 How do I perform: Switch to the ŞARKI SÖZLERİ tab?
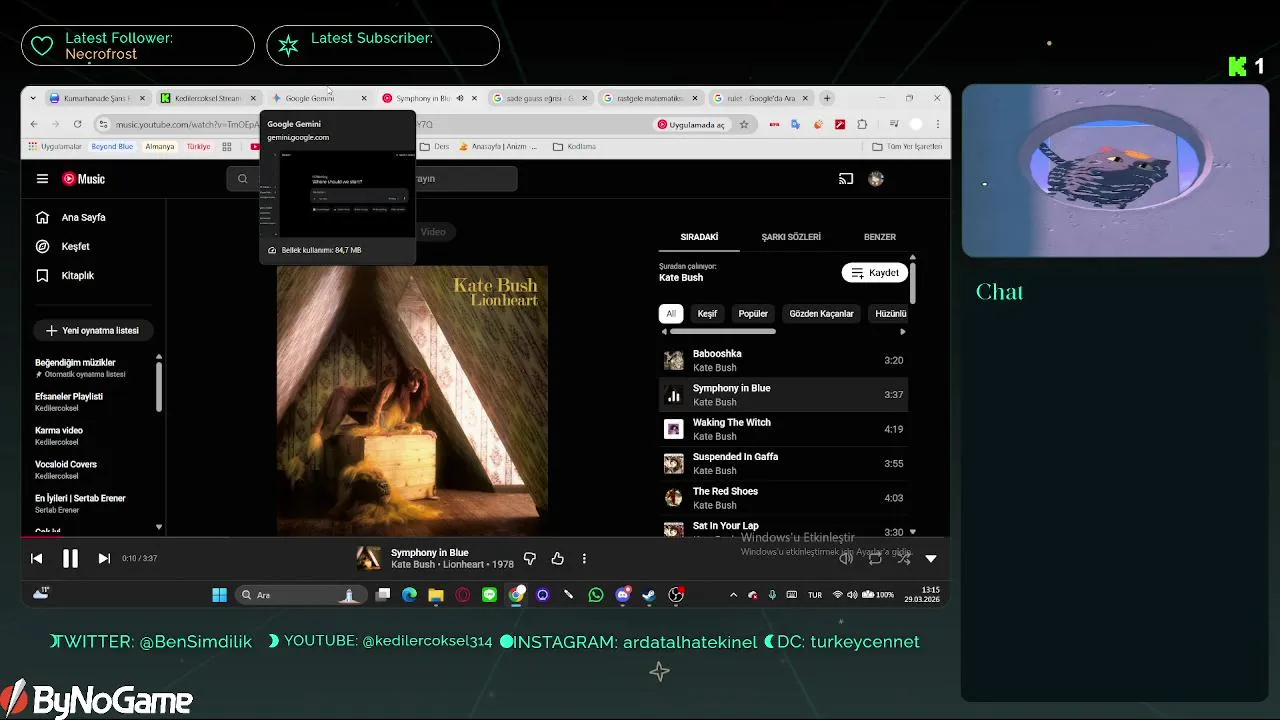point(791,237)
